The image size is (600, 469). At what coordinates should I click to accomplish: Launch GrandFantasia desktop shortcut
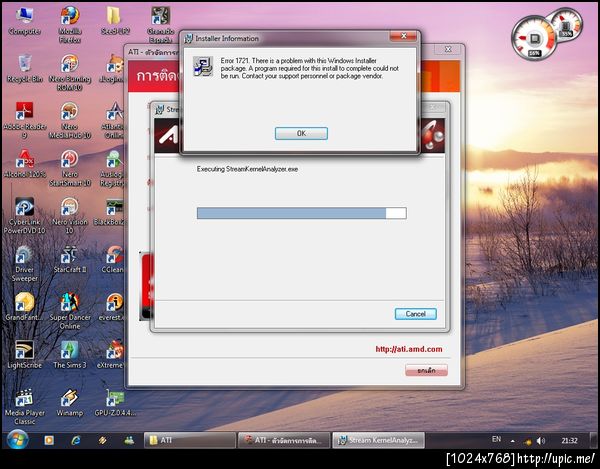point(24,307)
